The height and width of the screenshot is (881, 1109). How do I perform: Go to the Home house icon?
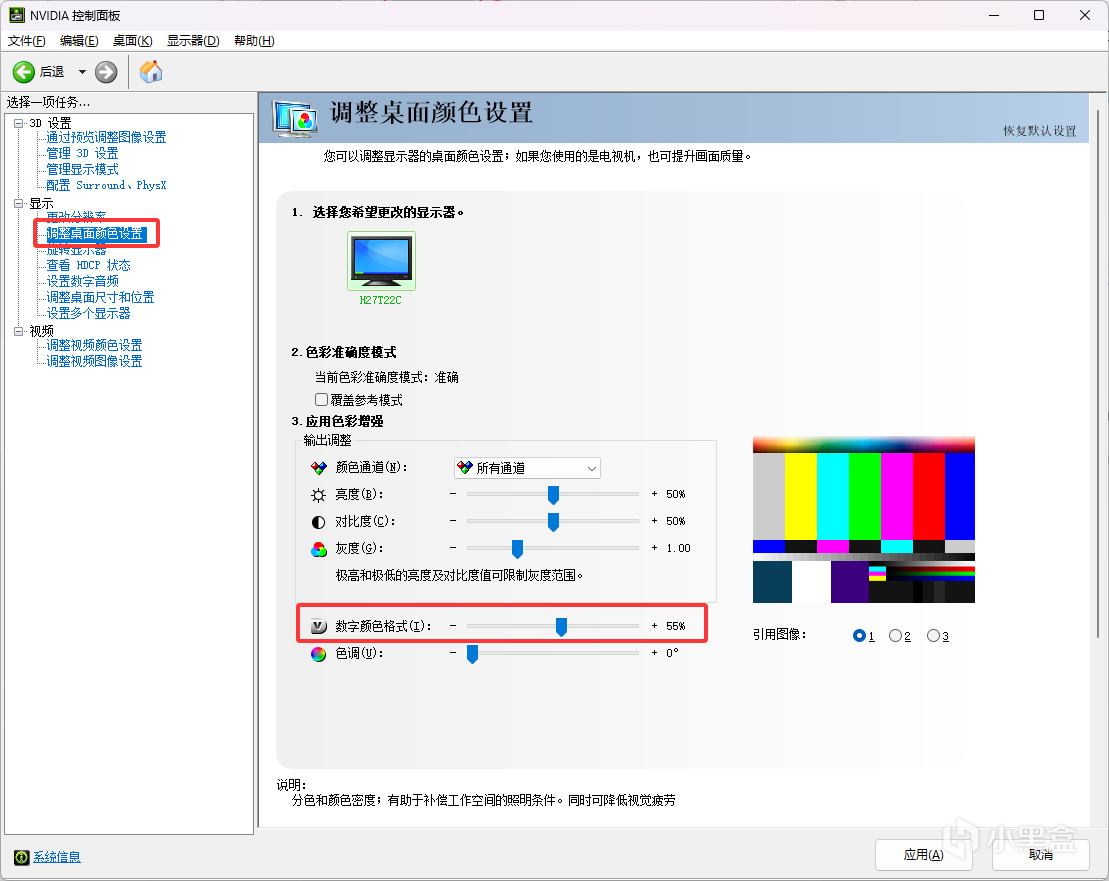(151, 71)
